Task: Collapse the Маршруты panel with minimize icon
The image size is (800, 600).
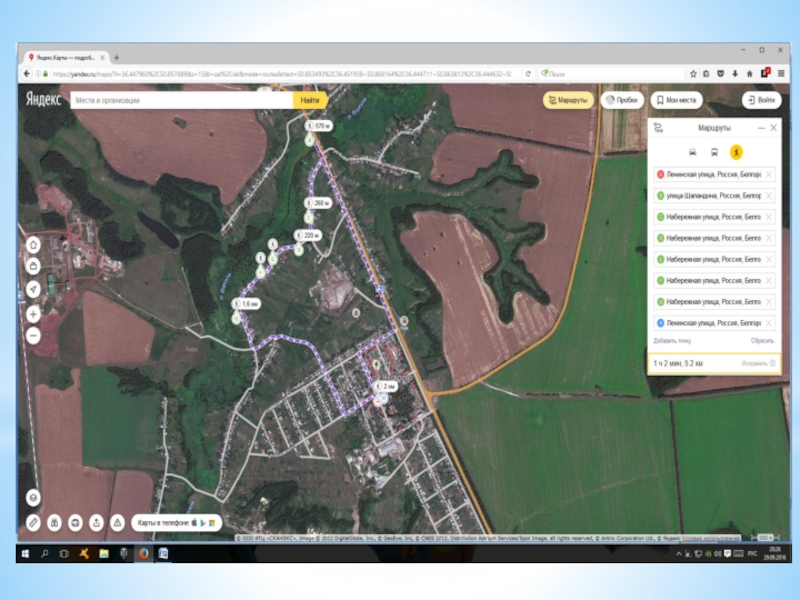Action: click(759, 129)
